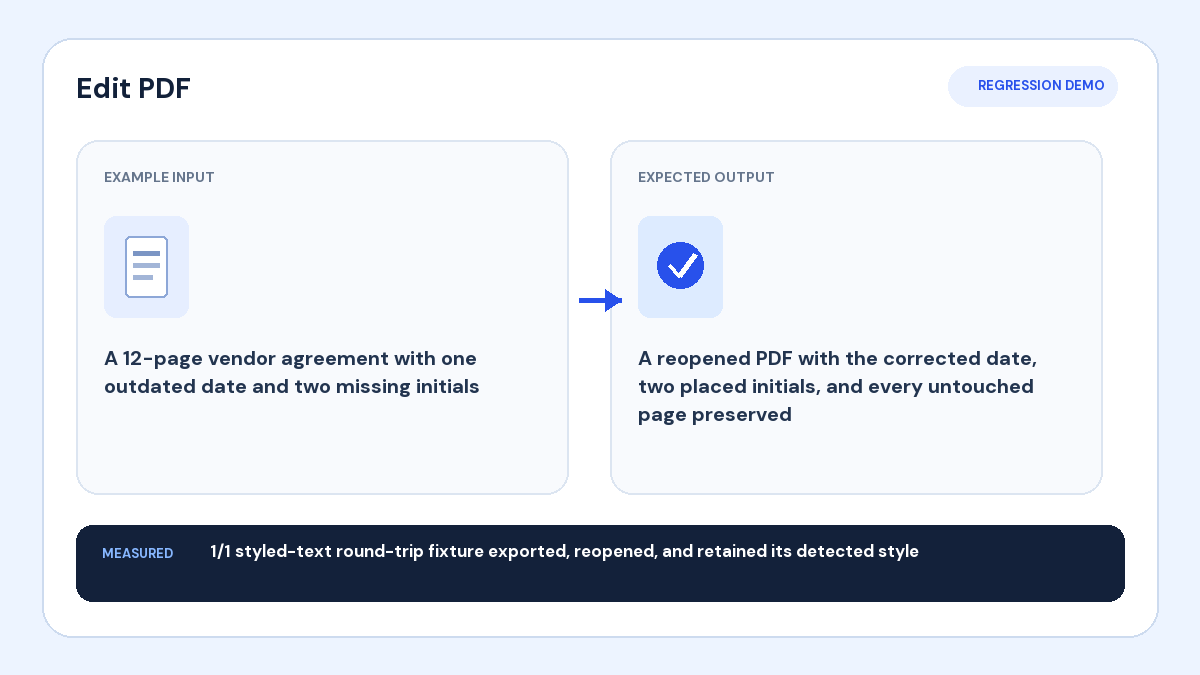Click the document page icon

(146, 267)
